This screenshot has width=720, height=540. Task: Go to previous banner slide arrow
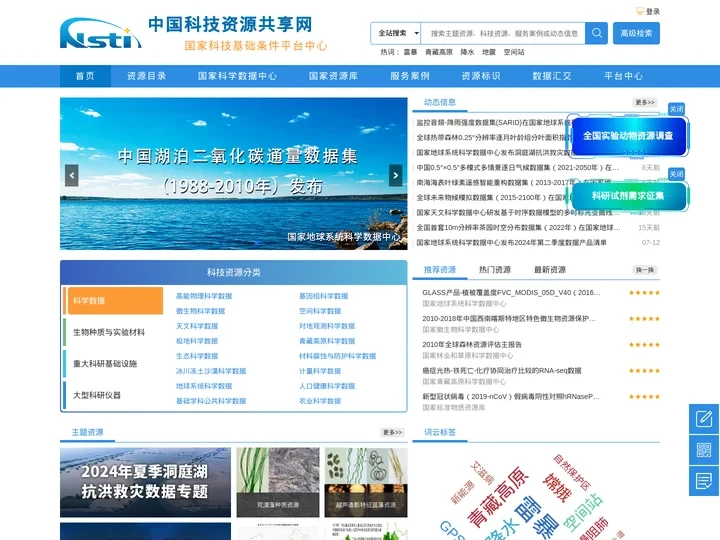click(x=72, y=175)
